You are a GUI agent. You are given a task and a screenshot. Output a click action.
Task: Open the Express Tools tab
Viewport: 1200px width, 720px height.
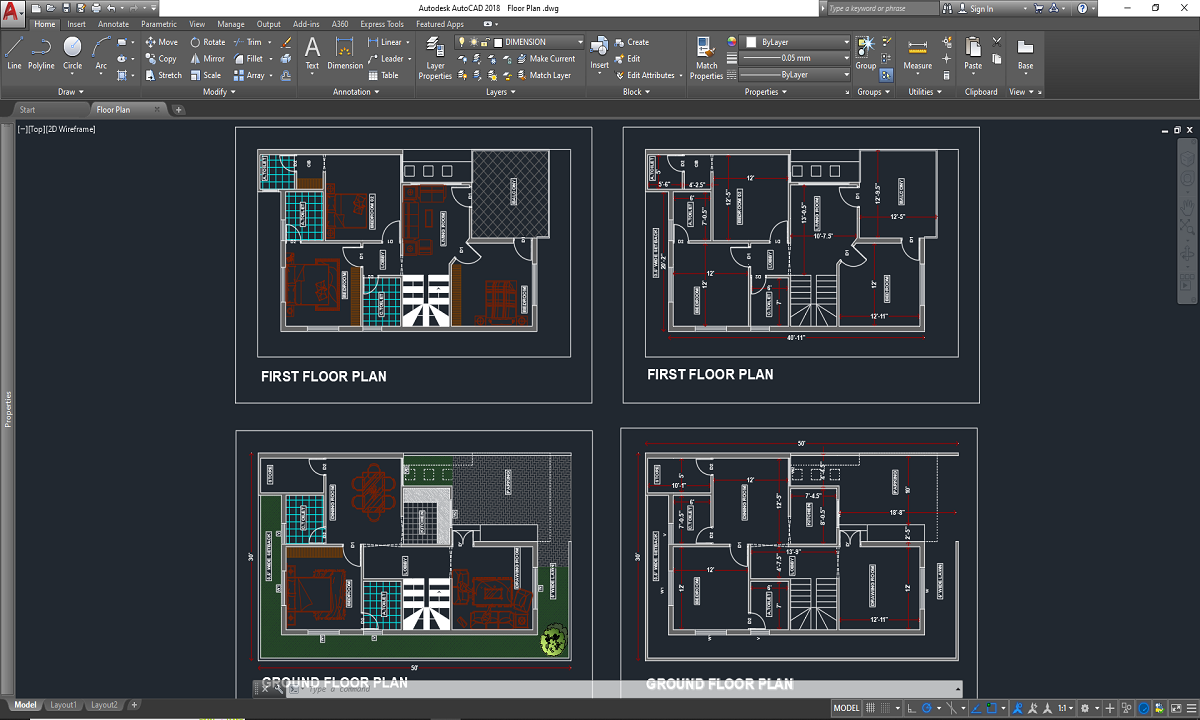pyautogui.click(x=381, y=24)
